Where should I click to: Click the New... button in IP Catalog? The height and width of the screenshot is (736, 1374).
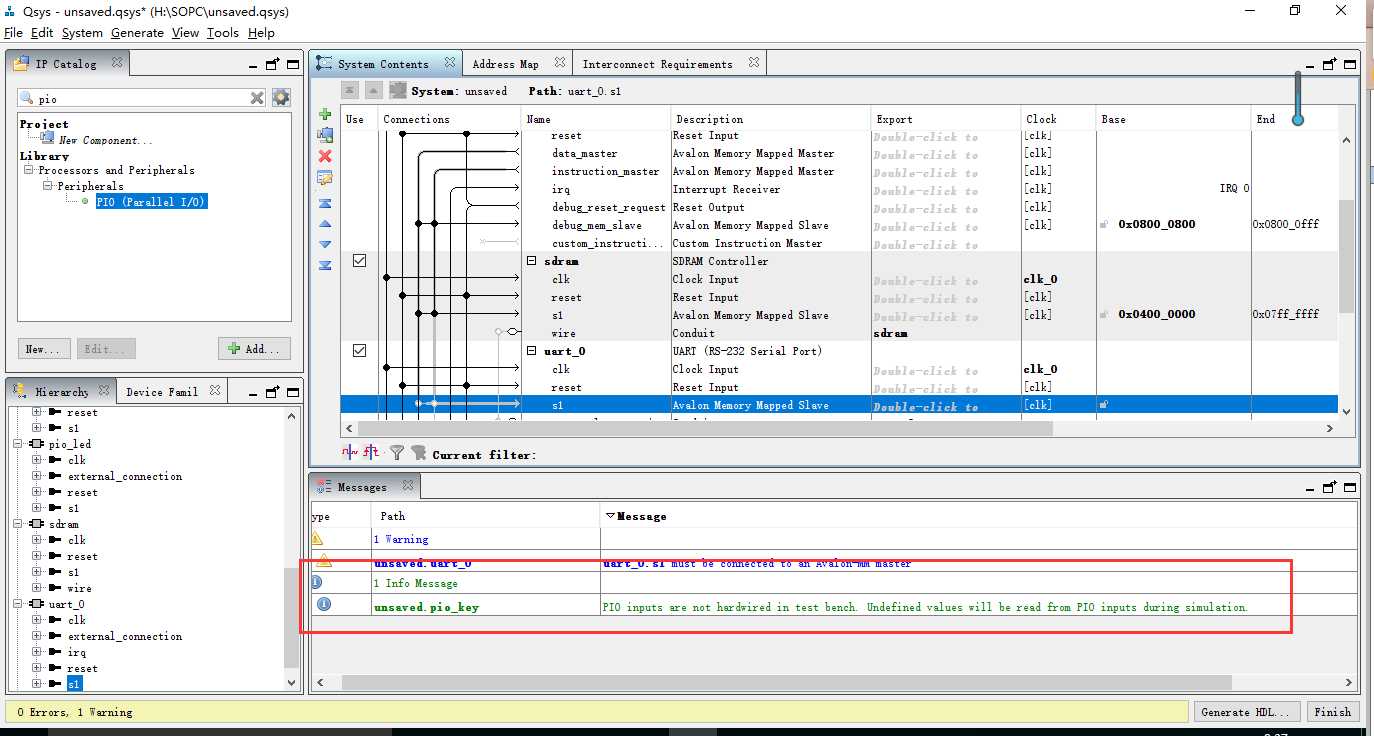[44, 349]
